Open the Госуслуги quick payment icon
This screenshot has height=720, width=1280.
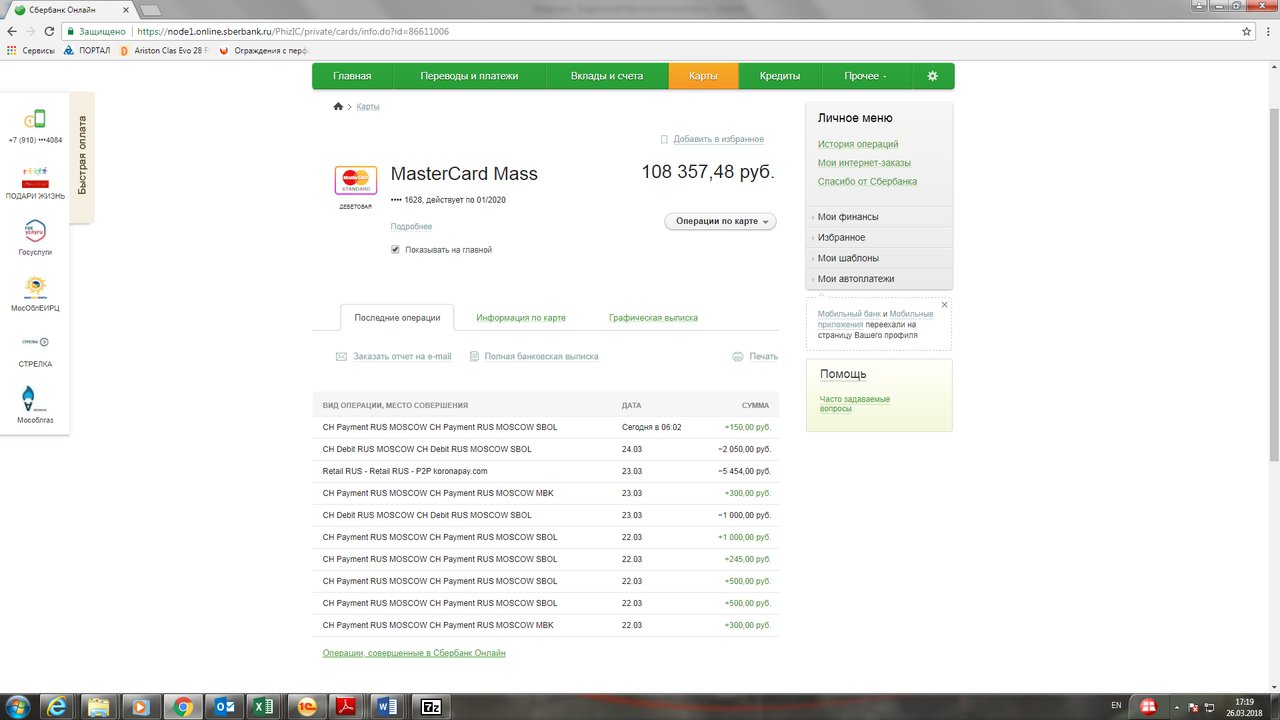pos(35,231)
